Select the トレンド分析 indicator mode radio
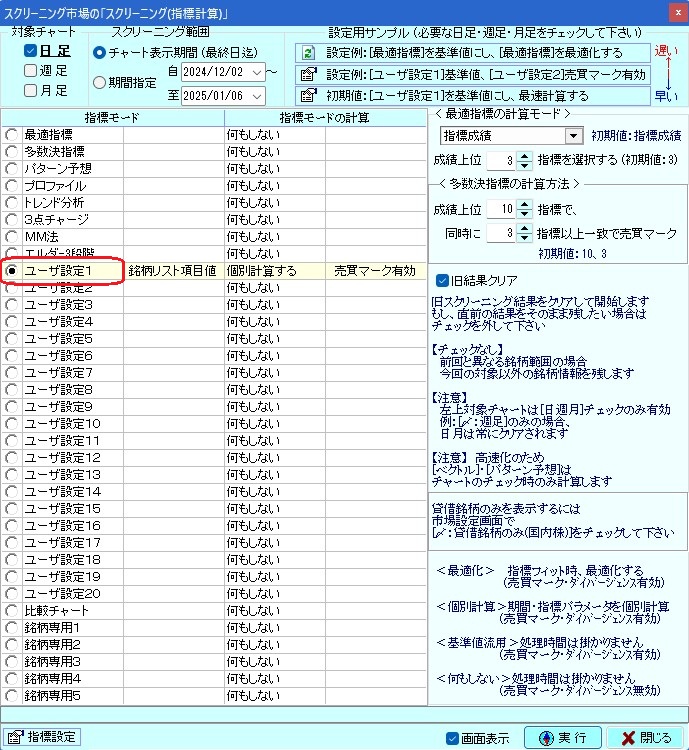The height and width of the screenshot is (750, 689). pyautogui.click(x=12, y=202)
